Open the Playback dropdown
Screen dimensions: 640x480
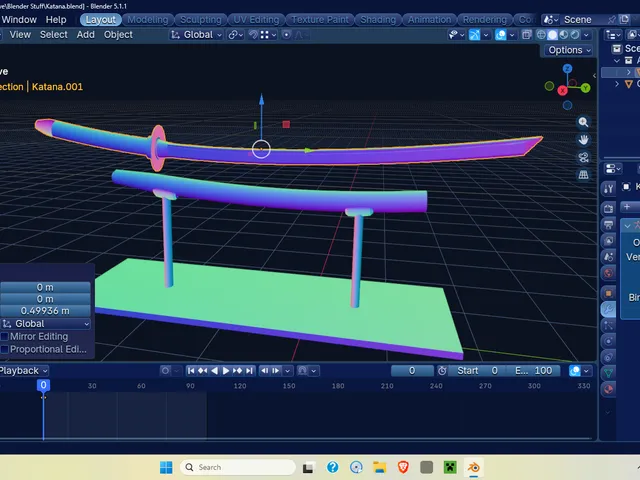24,371
